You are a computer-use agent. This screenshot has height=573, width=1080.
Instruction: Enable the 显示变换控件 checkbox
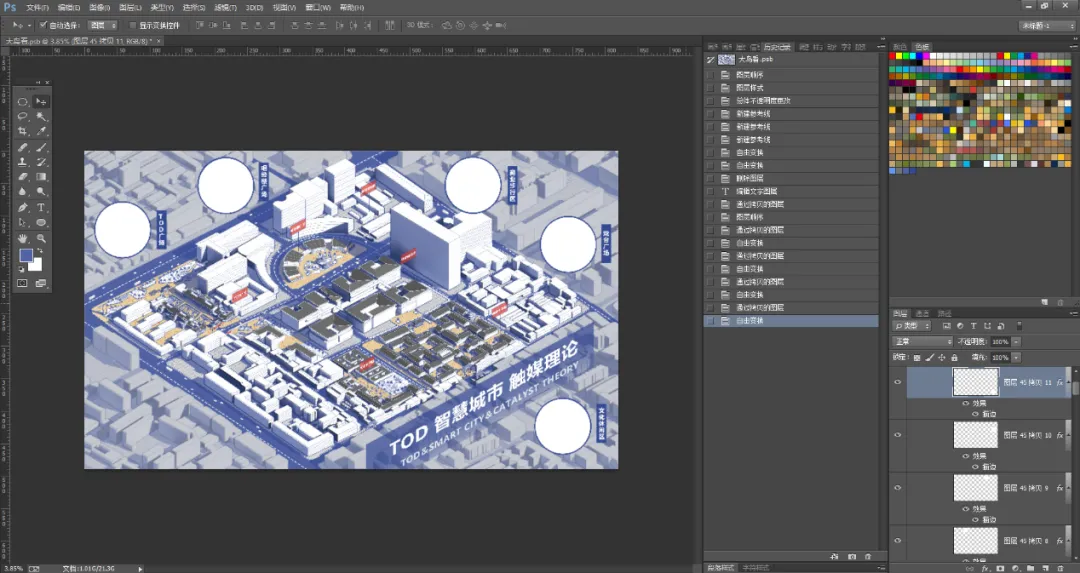click(x=133, y=25)
